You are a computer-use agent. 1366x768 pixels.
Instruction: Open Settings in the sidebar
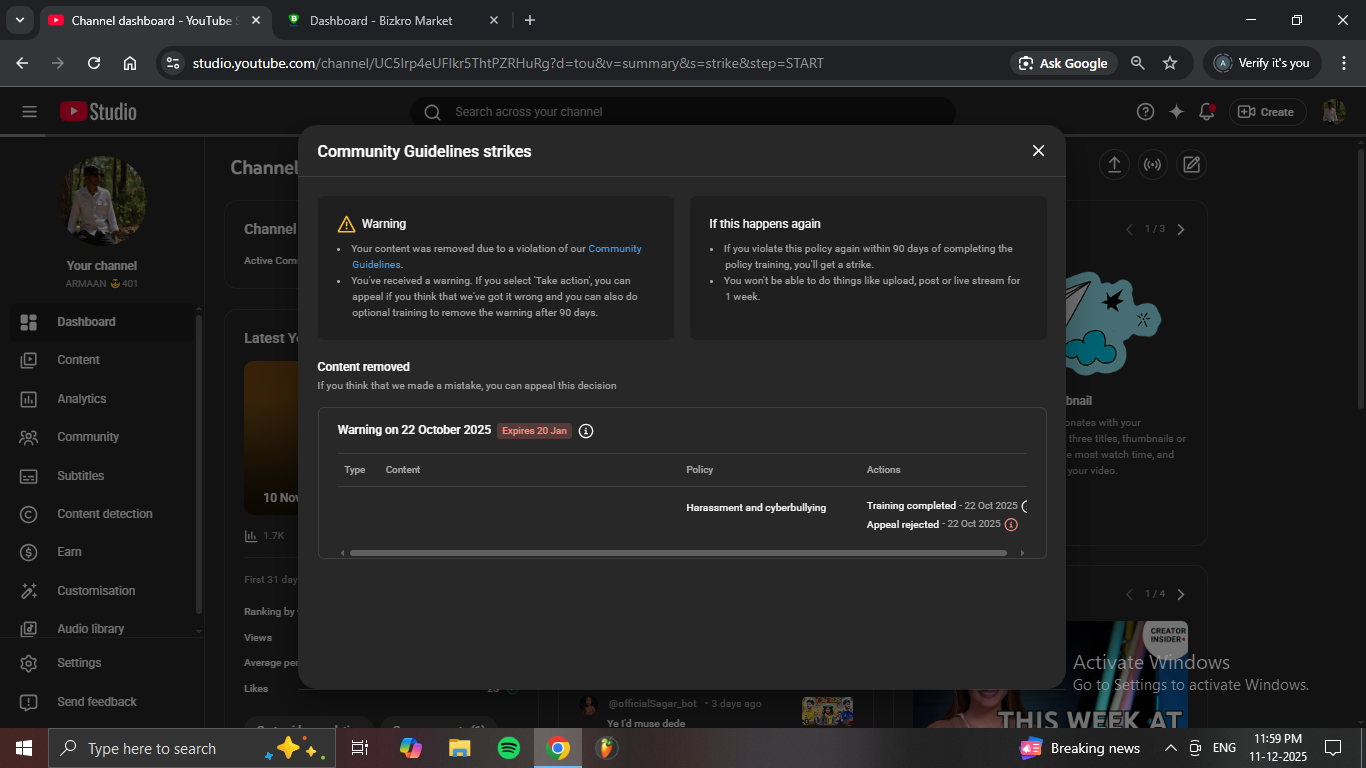79,663
